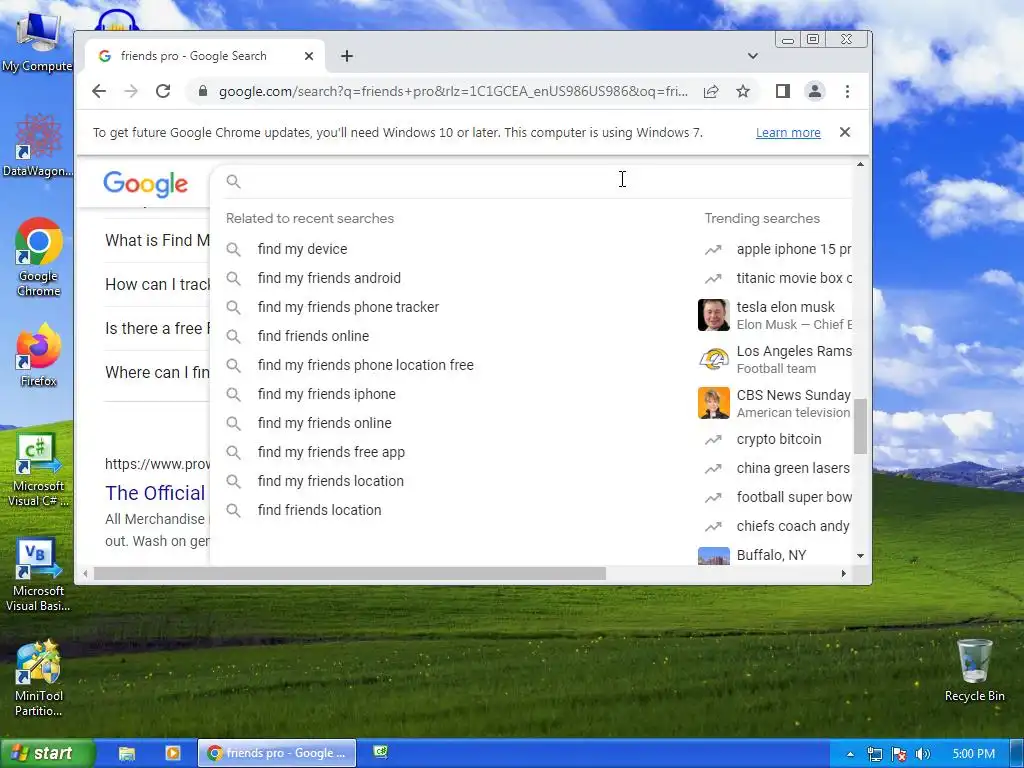Click the scroll down arrow of page

tap(860, 556)
